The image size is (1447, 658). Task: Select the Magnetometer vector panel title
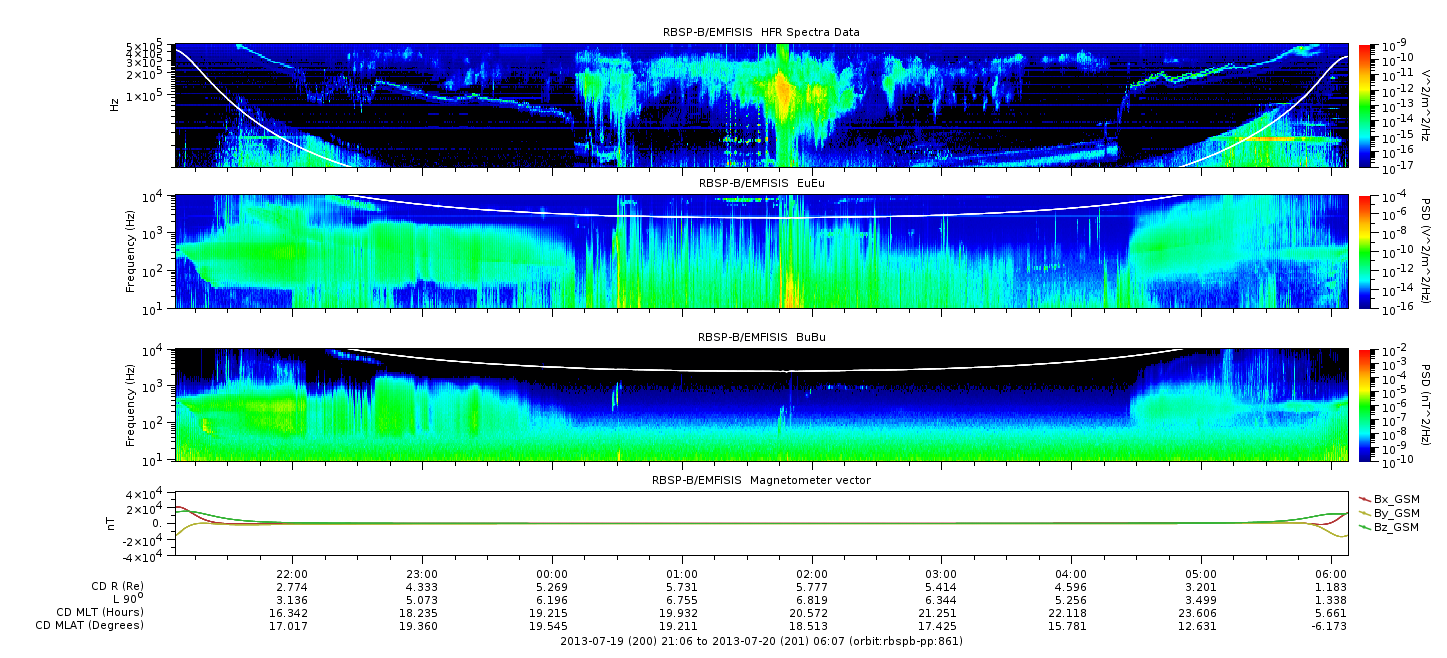click(761, 480)
